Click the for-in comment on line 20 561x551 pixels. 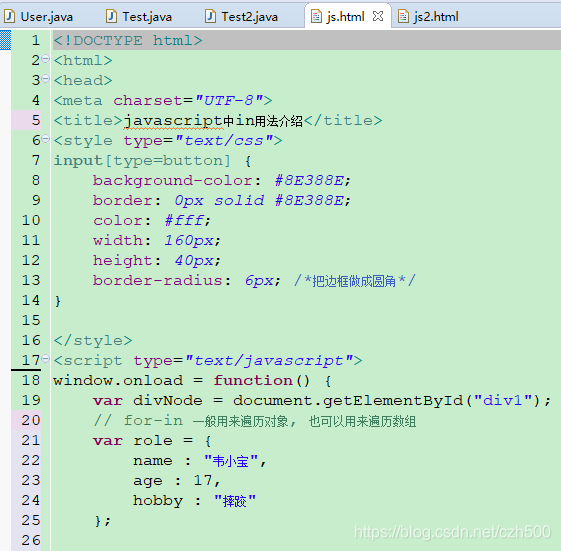254,421
